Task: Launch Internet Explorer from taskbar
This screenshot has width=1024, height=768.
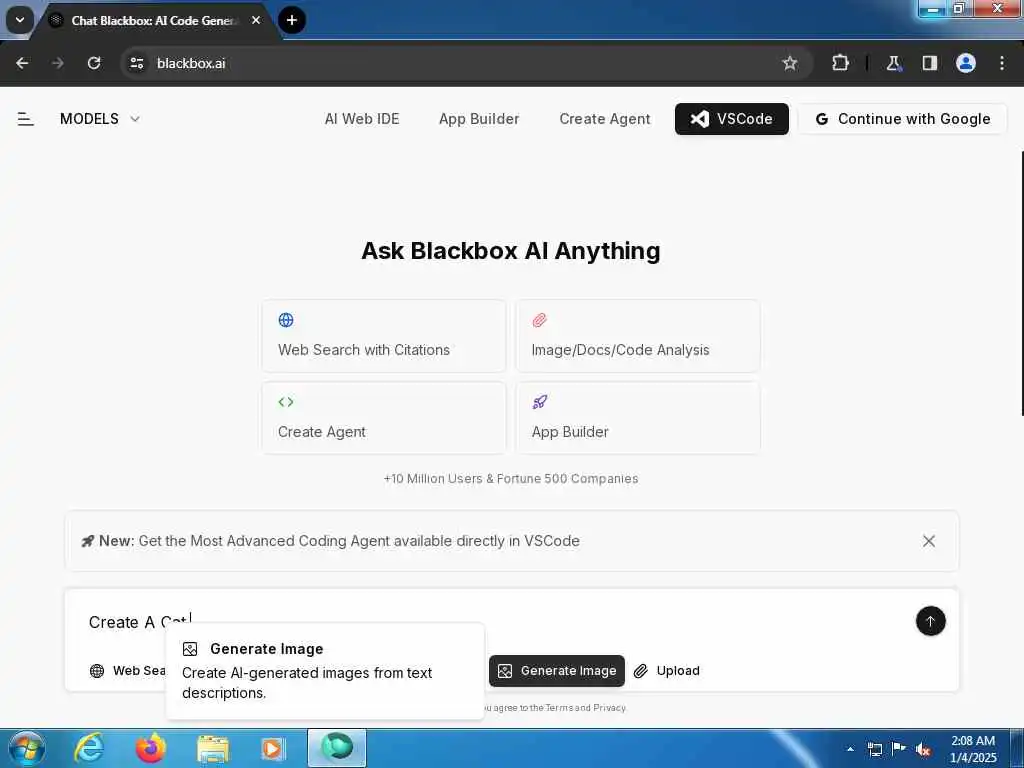Action: (x=88, y=748)
